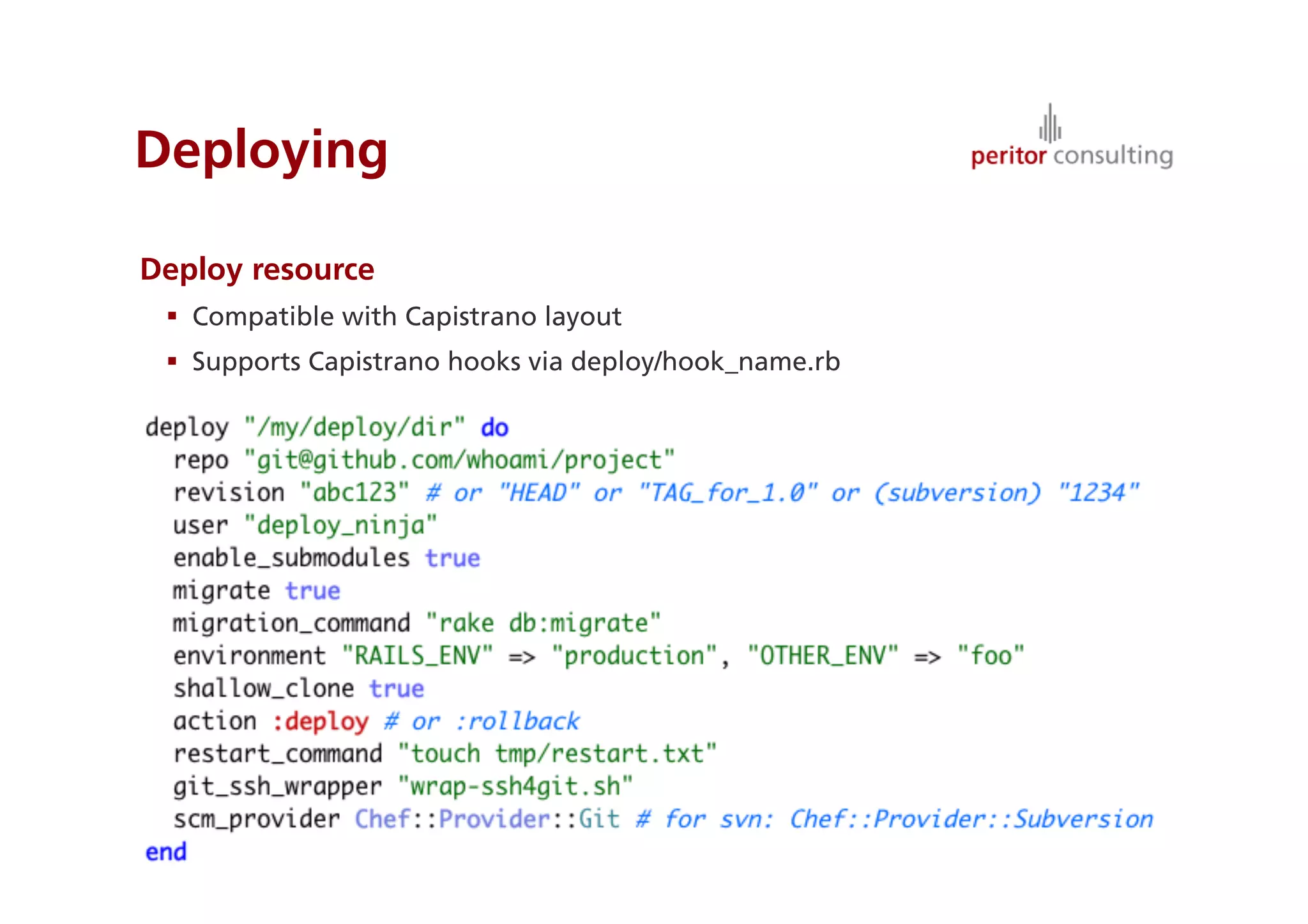Click the "foo" string
Image resolution: width=1308 pixels, height=924 pixels.
click(x=991, y=656)
